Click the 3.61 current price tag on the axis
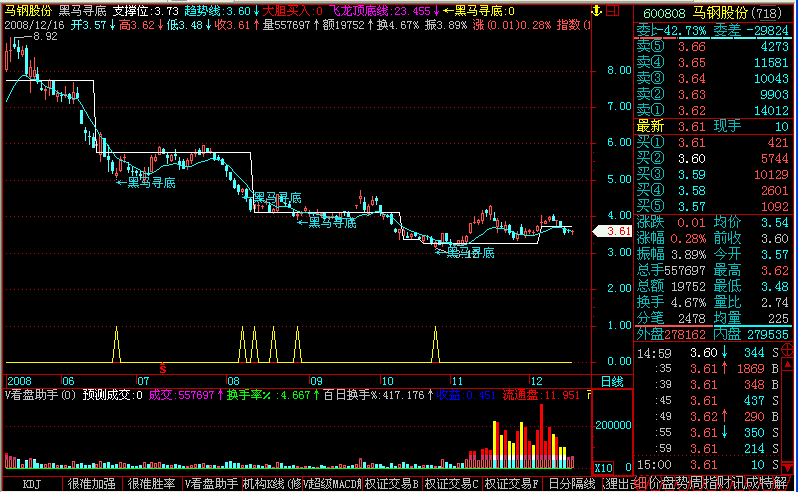This screenshot has height=492, width=798. point(613,231)
